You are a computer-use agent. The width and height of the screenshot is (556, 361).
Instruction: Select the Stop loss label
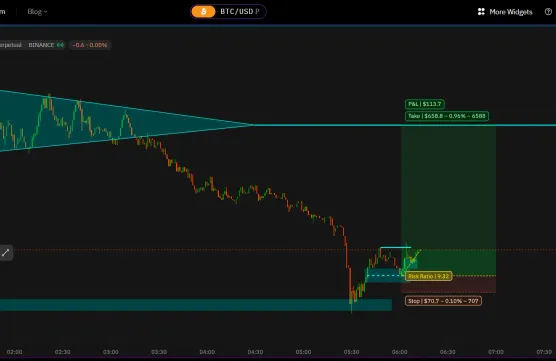pyautogui.click(x=443, y=301)
